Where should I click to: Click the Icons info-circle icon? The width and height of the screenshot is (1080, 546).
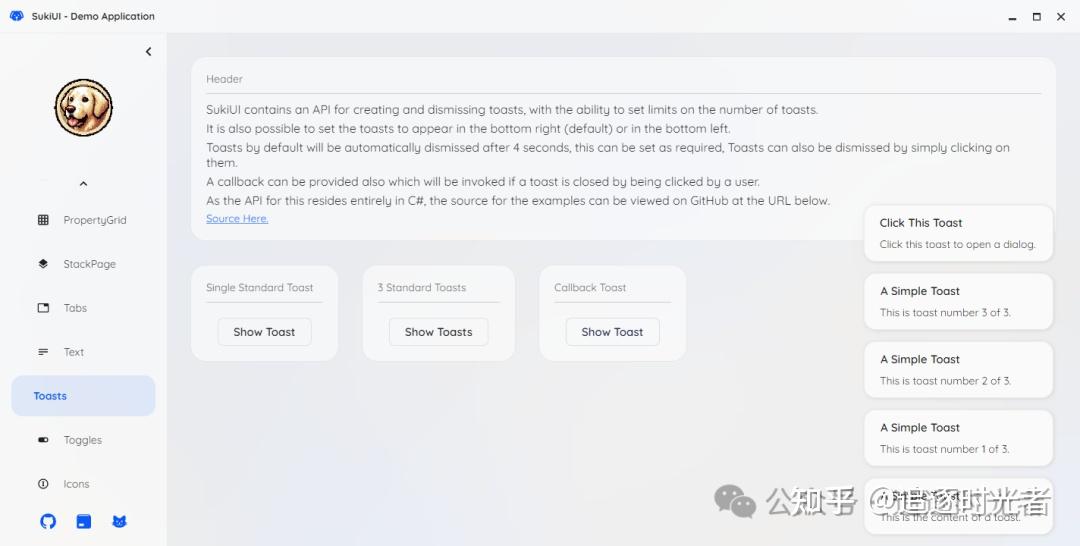(x=43, y=484)
